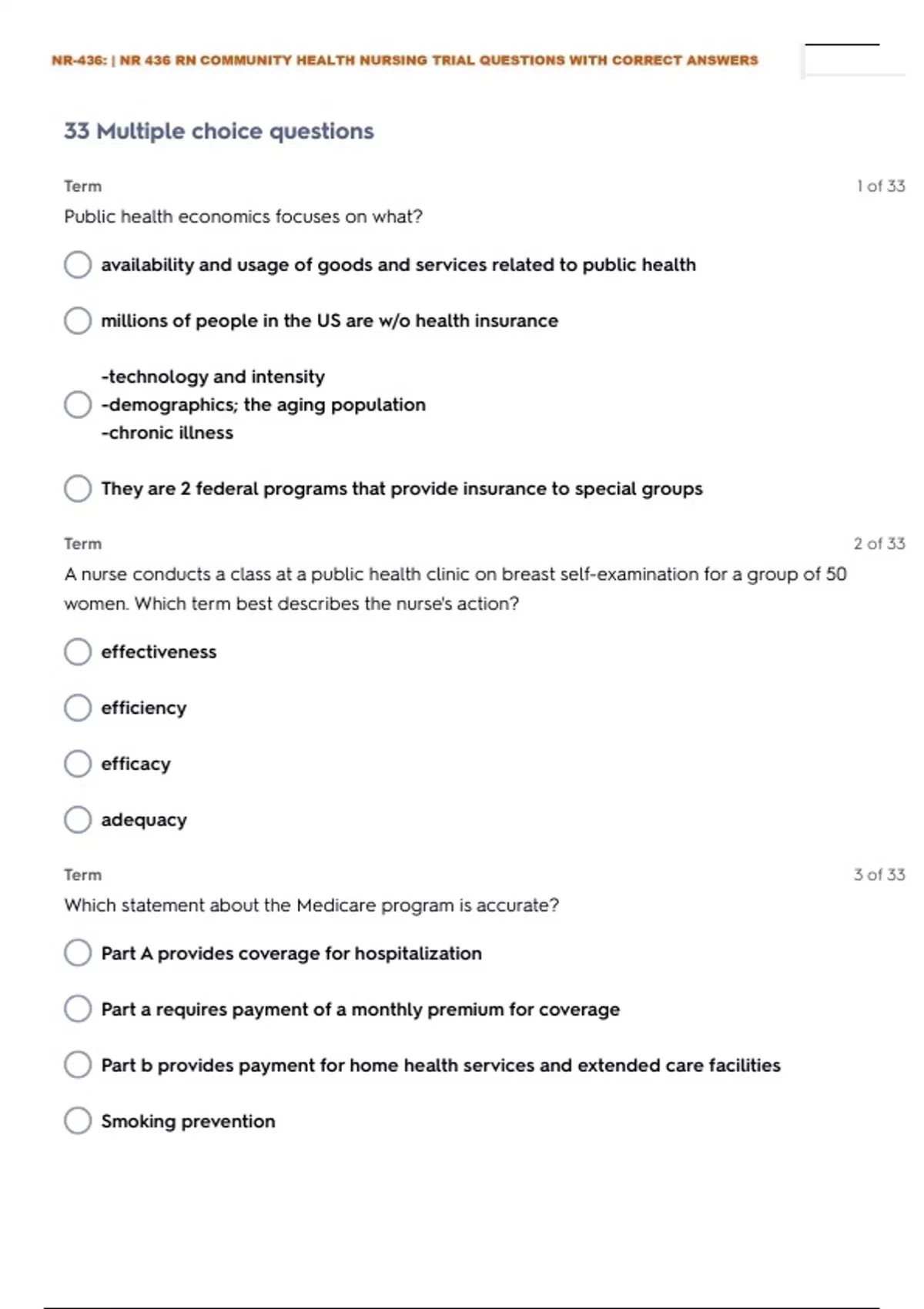This screenshot has height=1309, width=924.
Task: Pick 'efficacy' as the answer
Action: click(78, 764)
